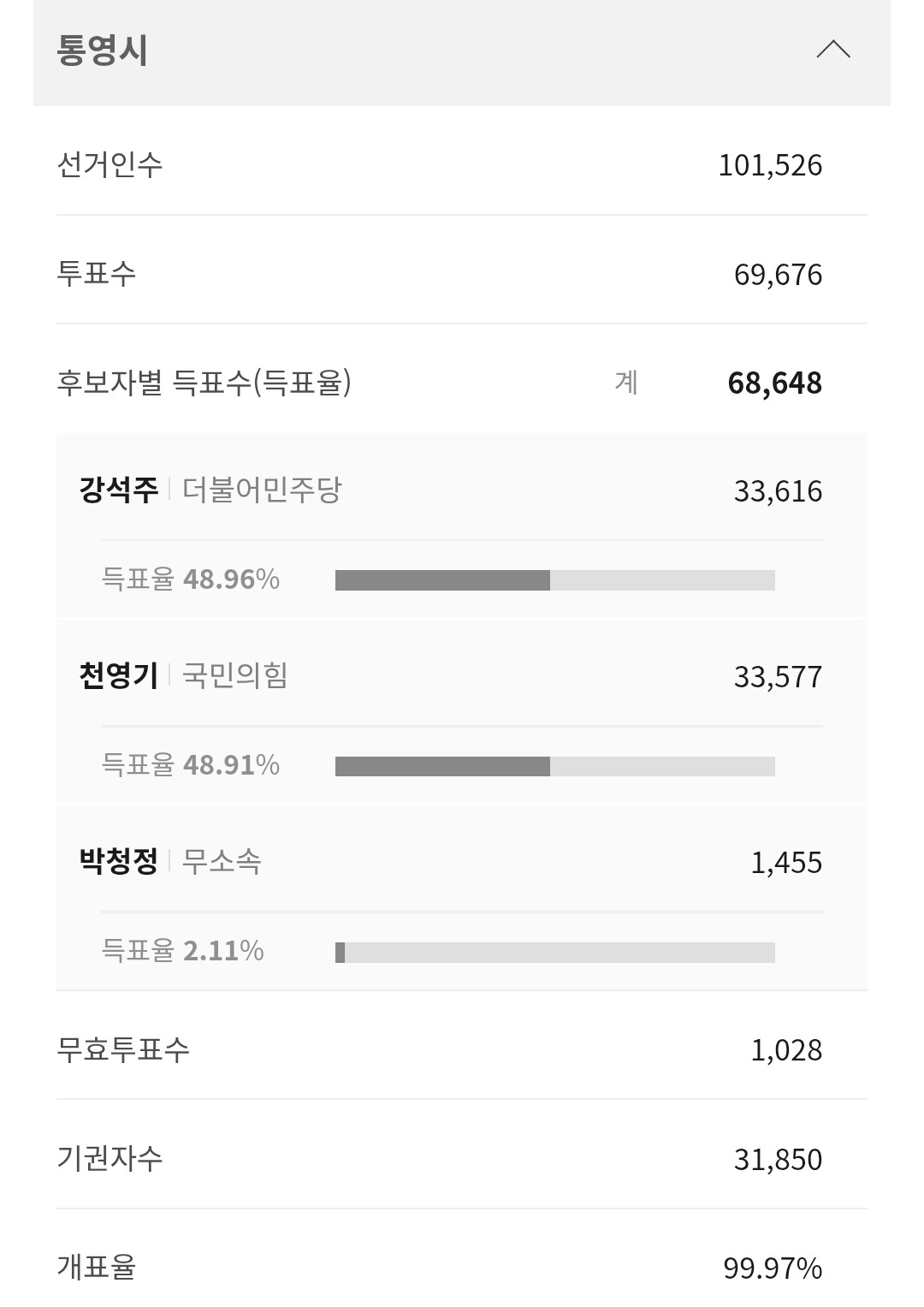924x1307 pixels.
Task: Click 강석주 48.96% vote share bar
Action: pos(554,580)
